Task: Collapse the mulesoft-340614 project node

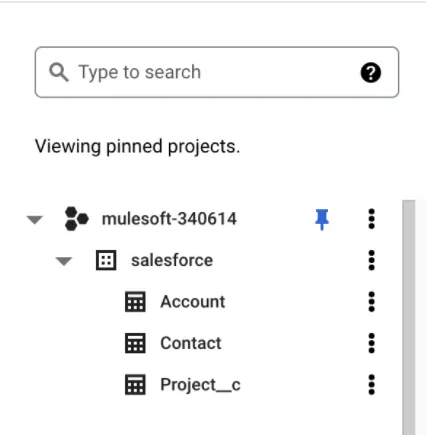Action: point(35,219)
